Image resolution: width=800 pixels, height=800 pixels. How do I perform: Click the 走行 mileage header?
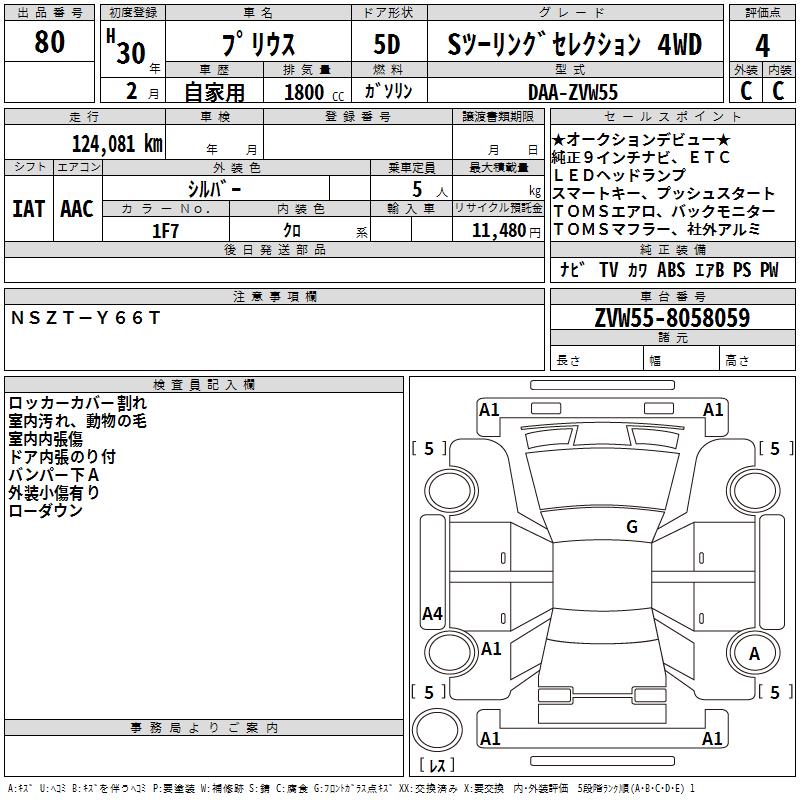pyautogui.click(x=84, y=117)
